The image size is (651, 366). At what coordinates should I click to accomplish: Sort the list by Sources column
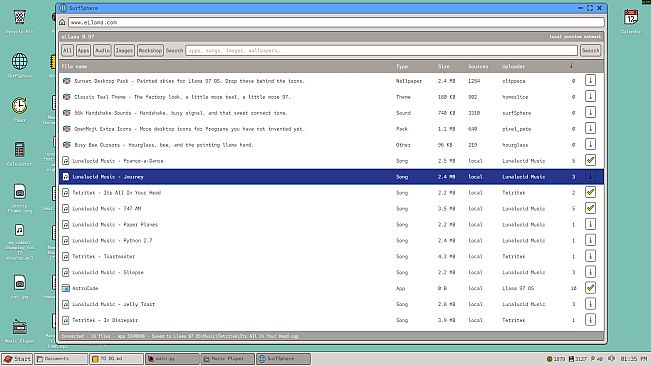tap(478, 66)
